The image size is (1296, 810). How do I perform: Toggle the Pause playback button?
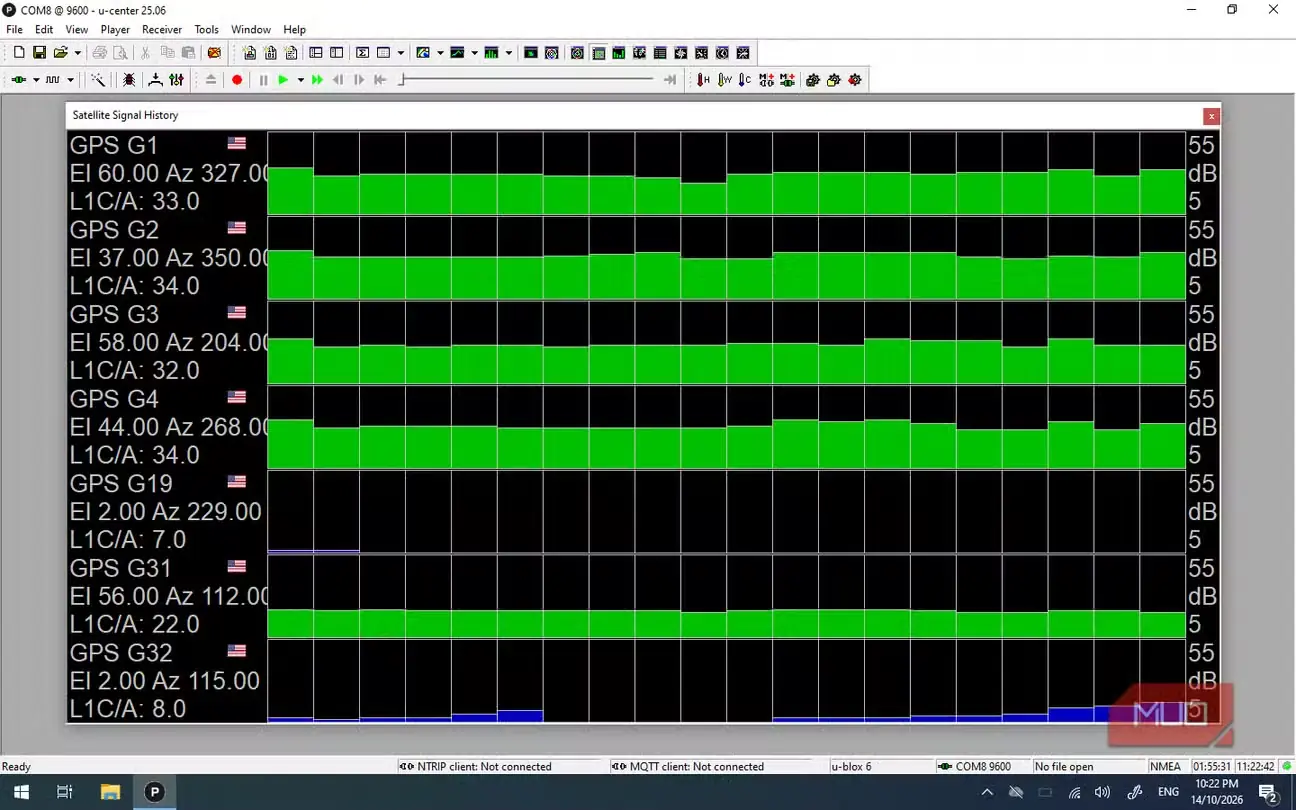pyautogui.click(x=263, y=80)
